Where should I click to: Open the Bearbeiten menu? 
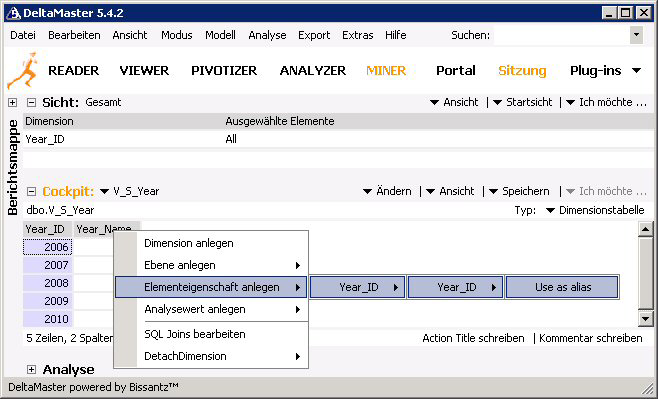point(74,35)
